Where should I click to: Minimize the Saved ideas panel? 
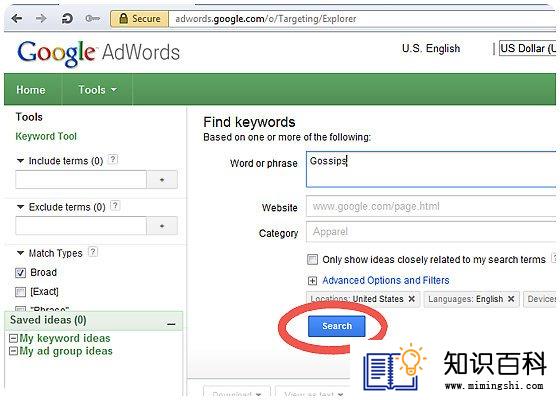tap(171, 324)
